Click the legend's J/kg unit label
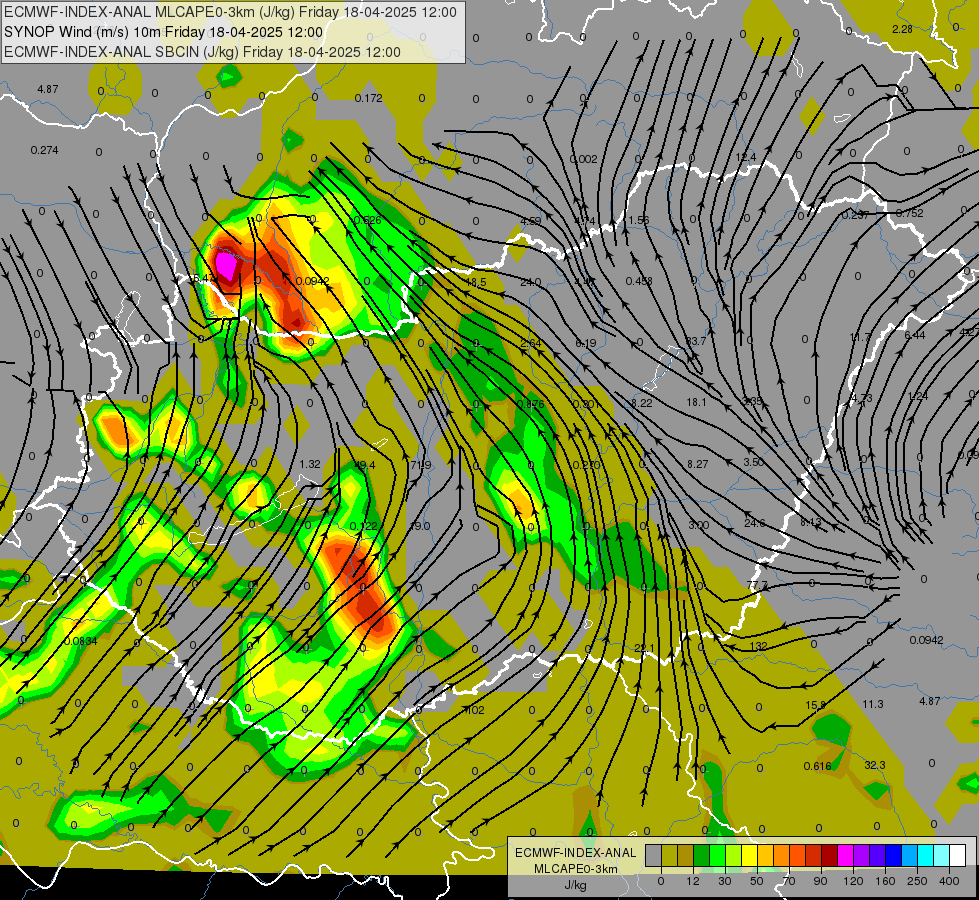The width and height of the screenshot is (979, 900). (x=575, y=885)
